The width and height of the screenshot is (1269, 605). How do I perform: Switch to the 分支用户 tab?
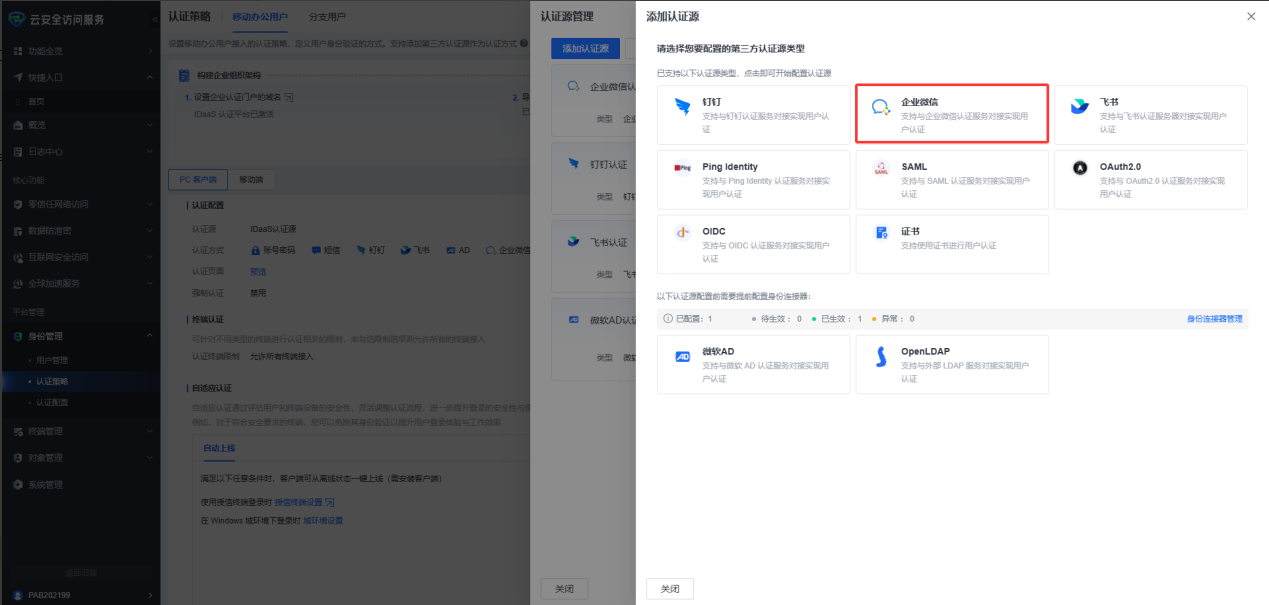(326, 17)
